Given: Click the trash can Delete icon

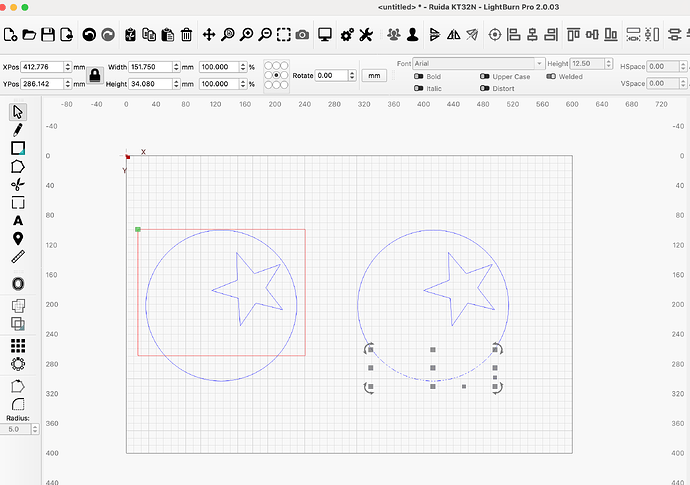Looking at the screenshot, I should pos(186,35).
